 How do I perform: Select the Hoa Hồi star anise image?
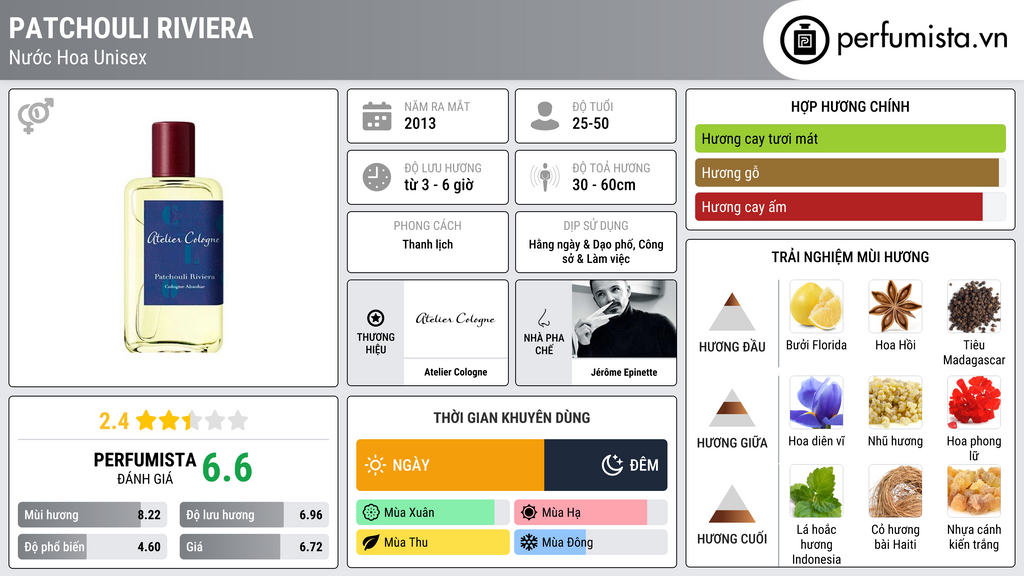[895, 307]
